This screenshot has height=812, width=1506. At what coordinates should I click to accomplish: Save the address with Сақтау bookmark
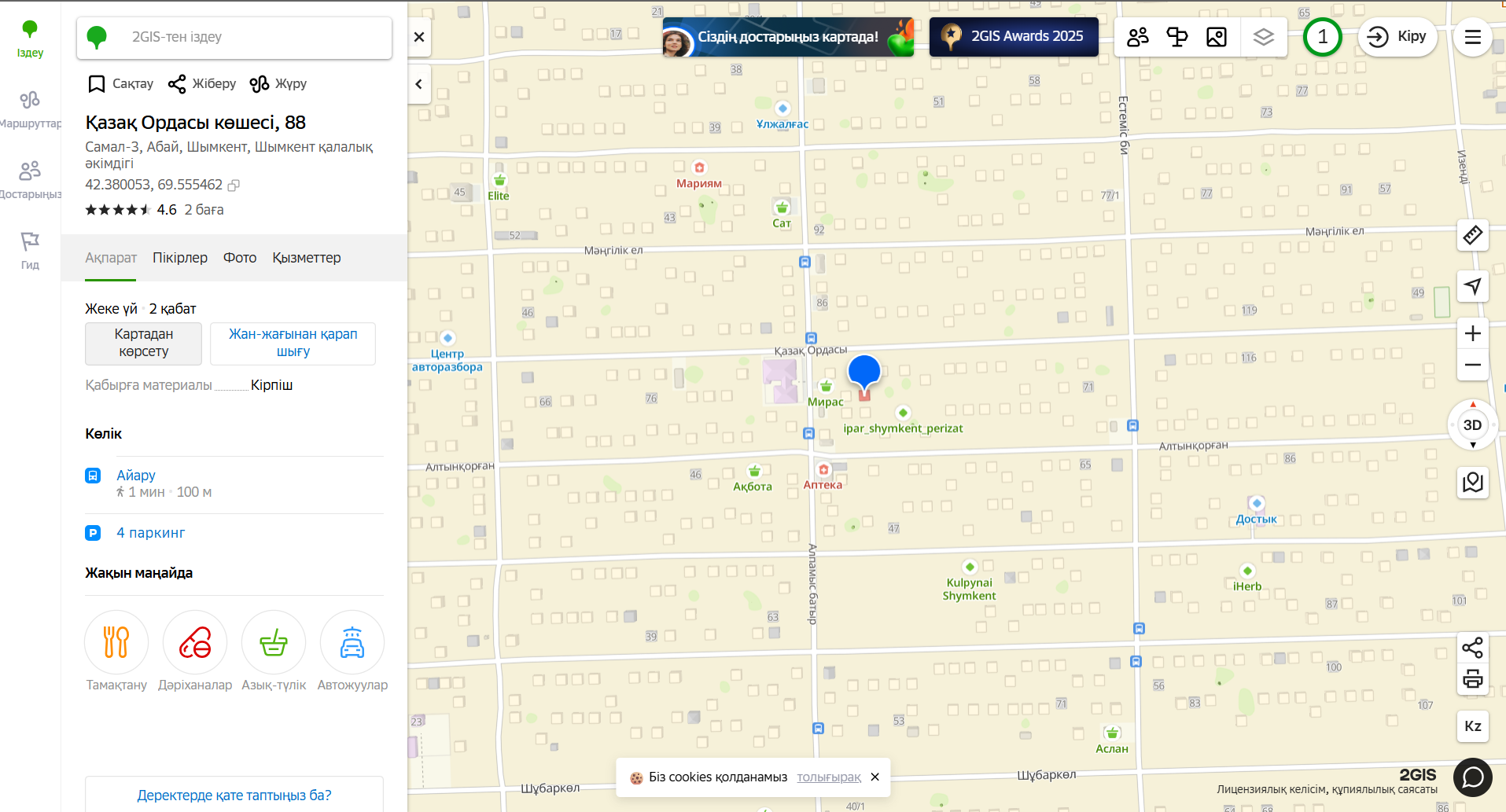(120, 83)
